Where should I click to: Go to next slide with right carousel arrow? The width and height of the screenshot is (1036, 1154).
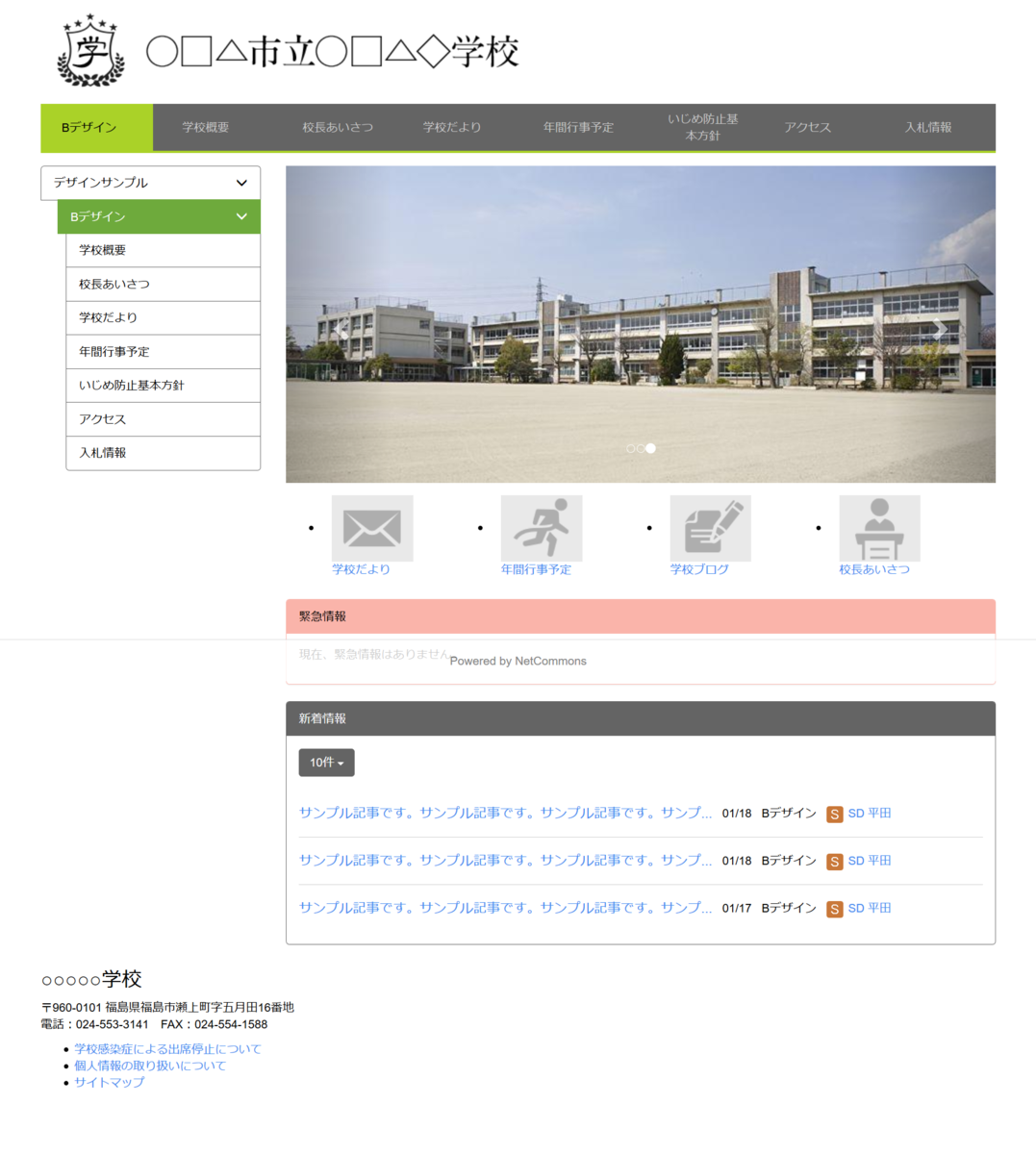coord(942,329)
